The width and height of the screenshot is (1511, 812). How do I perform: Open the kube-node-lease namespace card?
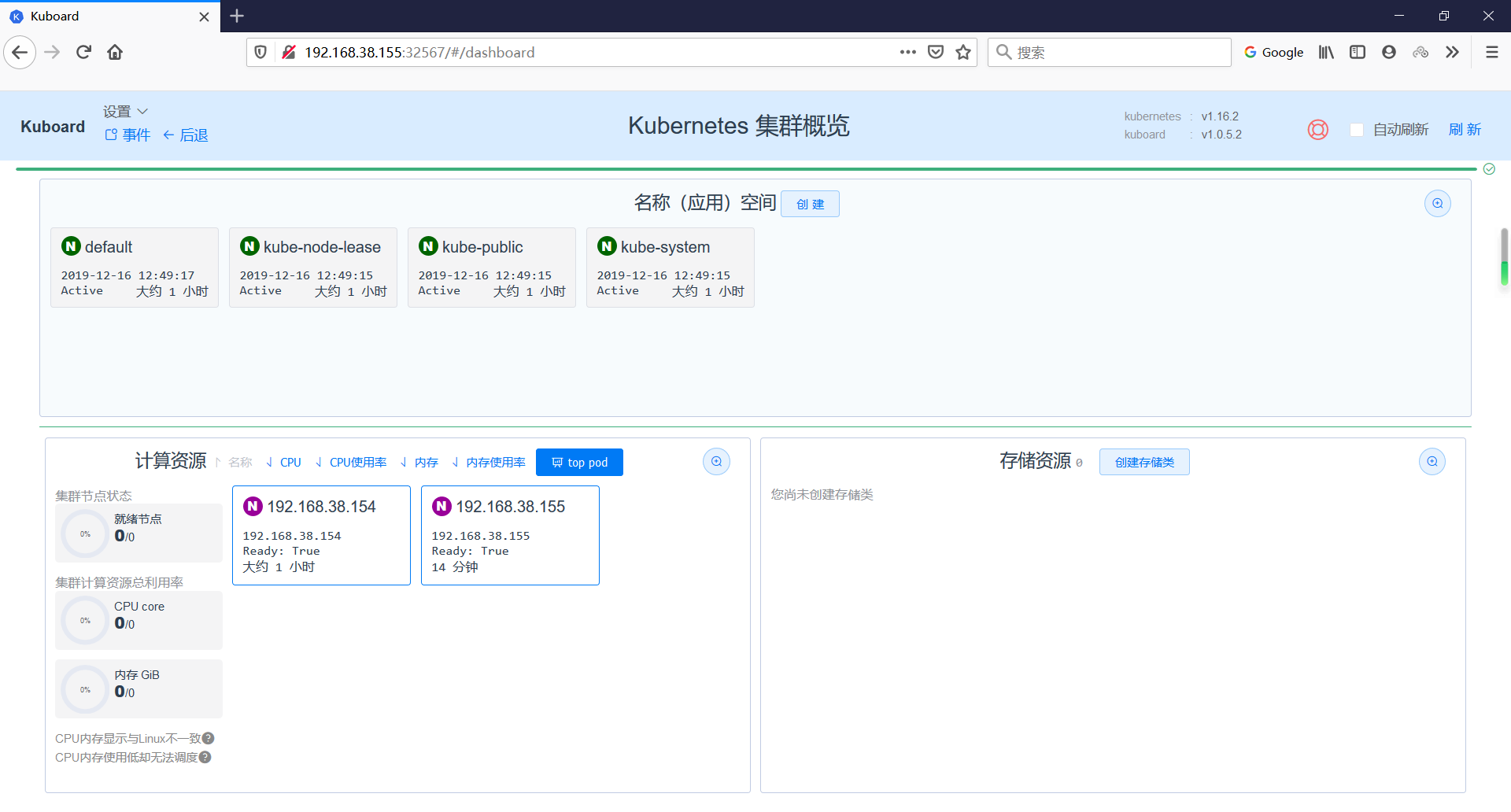(313, 268)
